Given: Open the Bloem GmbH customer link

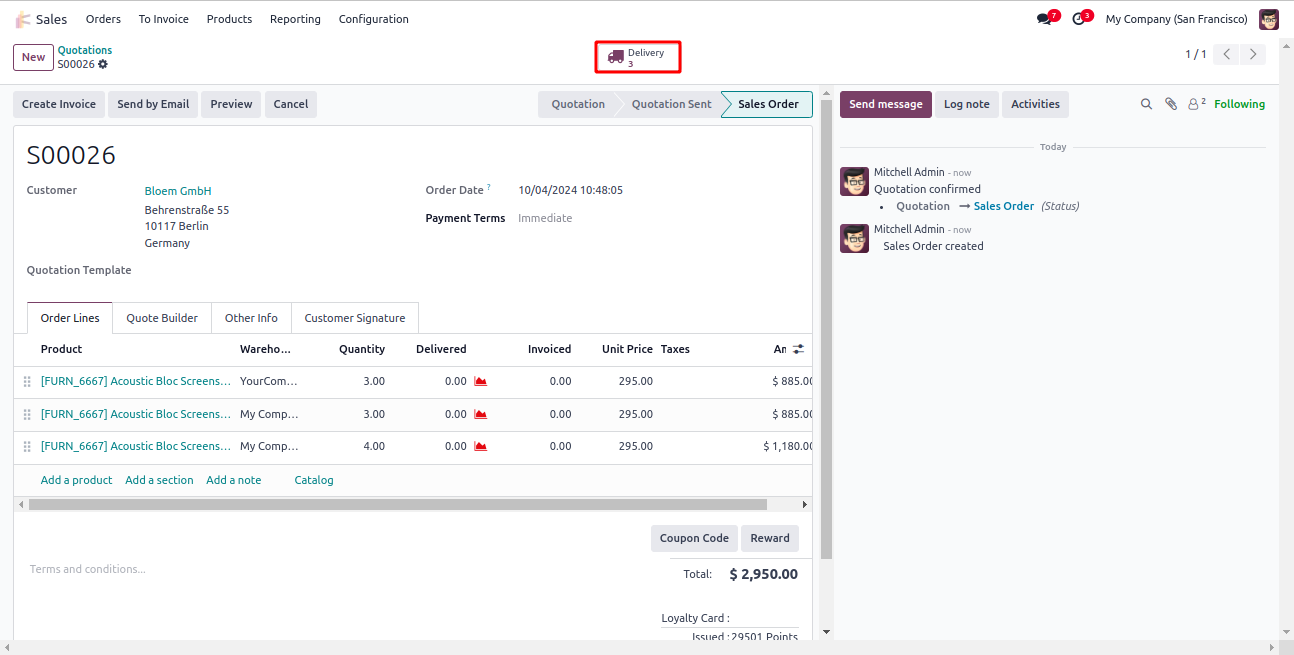Looking at the screenshot, I should [x=178, y=191].
